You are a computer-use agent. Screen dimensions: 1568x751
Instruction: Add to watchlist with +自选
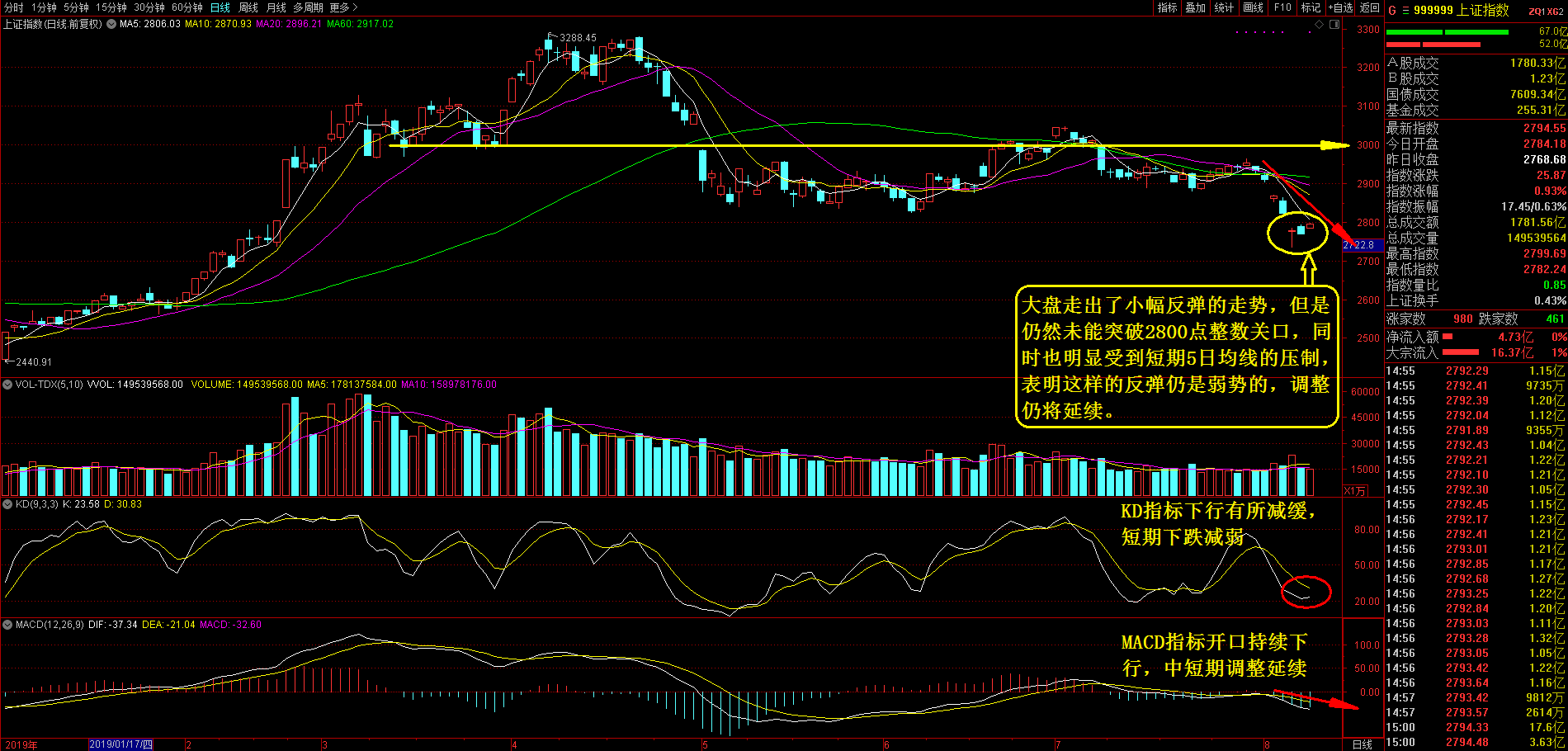coord(1340,7)
